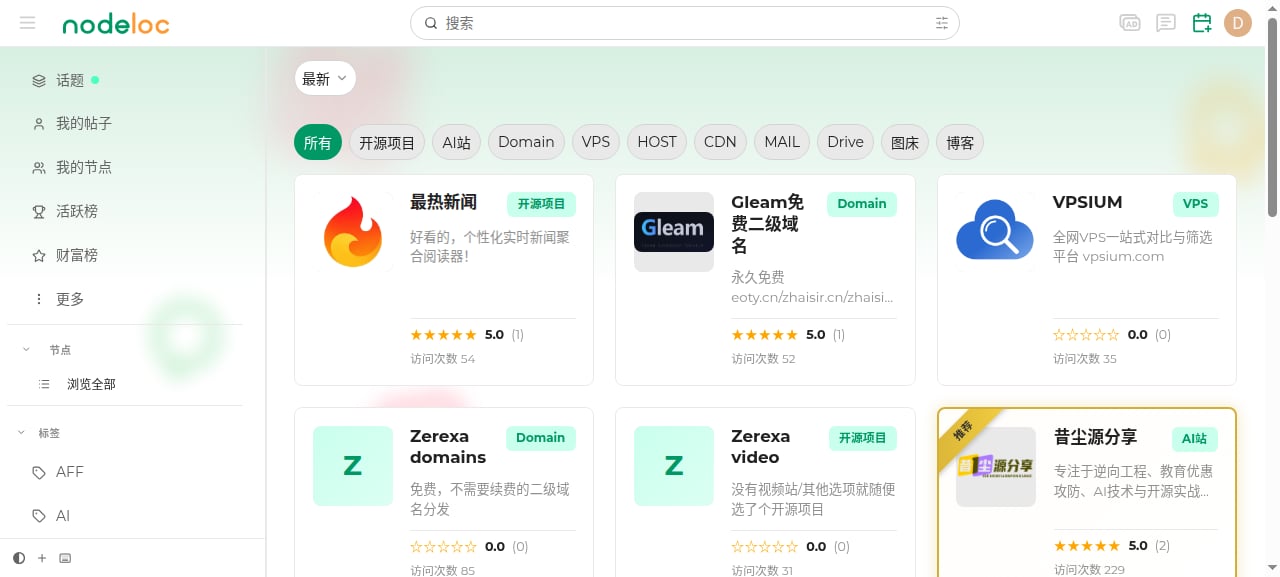Click the nodeloc logo
1280x577 pixels.
pyautogui.click(x=116, y=24)
